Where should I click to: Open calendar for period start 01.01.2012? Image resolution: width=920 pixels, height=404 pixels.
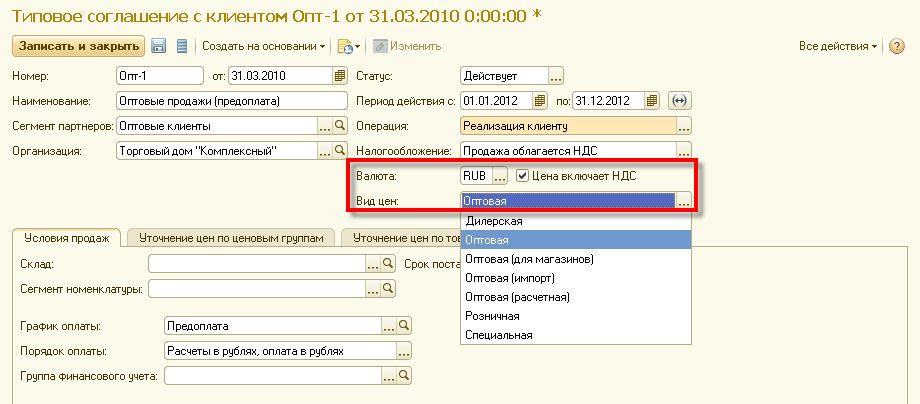click(x=540, y=101)
